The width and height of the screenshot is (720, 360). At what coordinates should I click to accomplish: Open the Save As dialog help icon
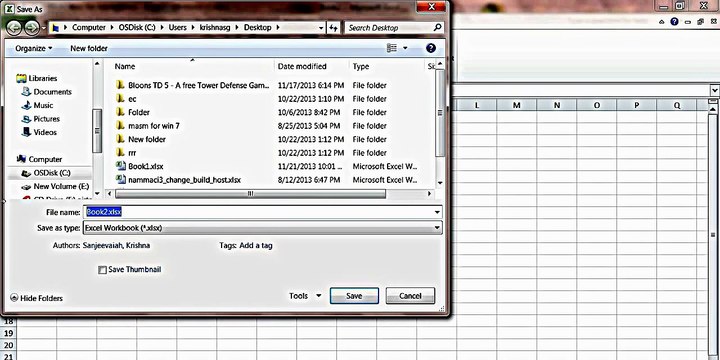tap(431, 48)
